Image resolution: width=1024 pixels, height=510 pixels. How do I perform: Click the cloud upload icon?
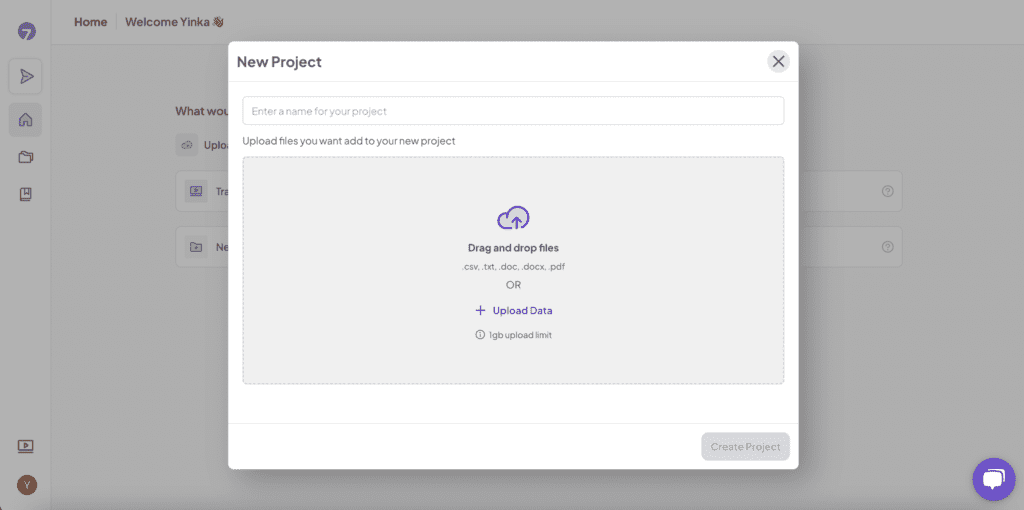[513, 217]
